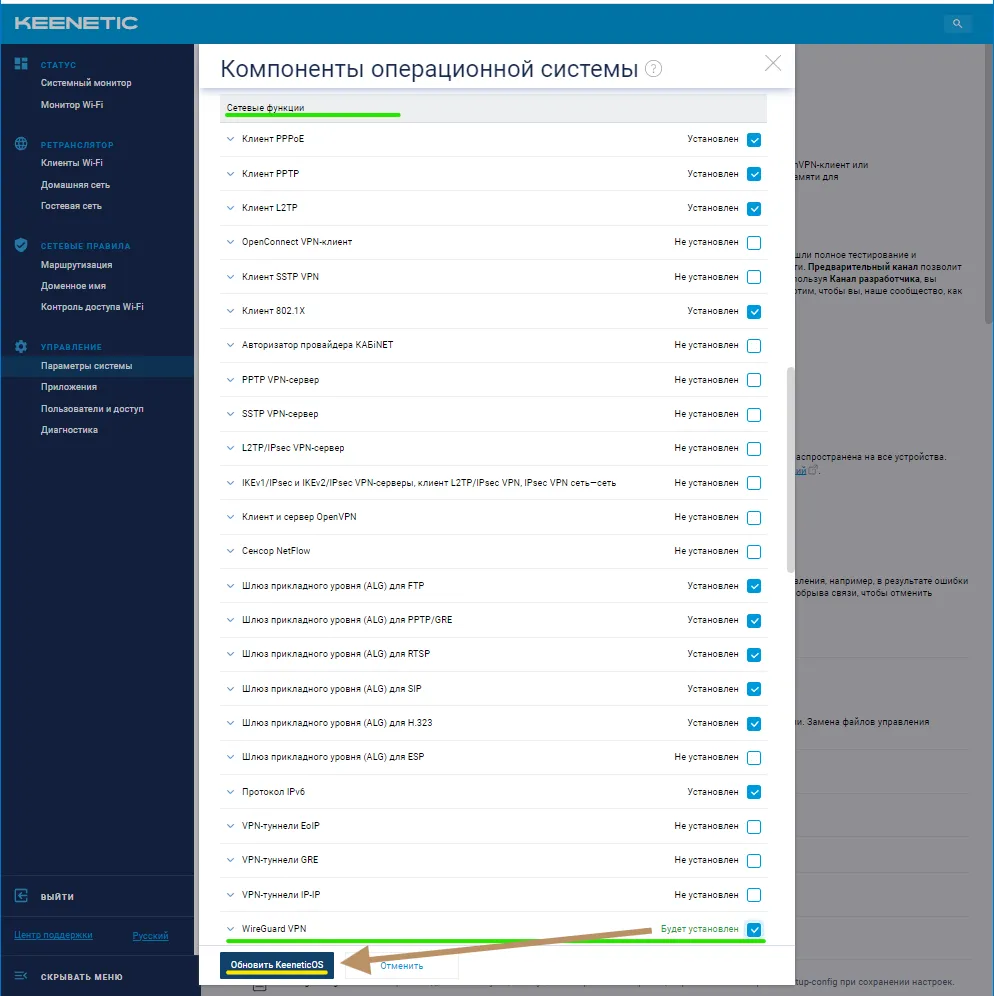Click the hide menu hamburger icon
The width and height of the screenshot is (994, 996).
(21, 976)
